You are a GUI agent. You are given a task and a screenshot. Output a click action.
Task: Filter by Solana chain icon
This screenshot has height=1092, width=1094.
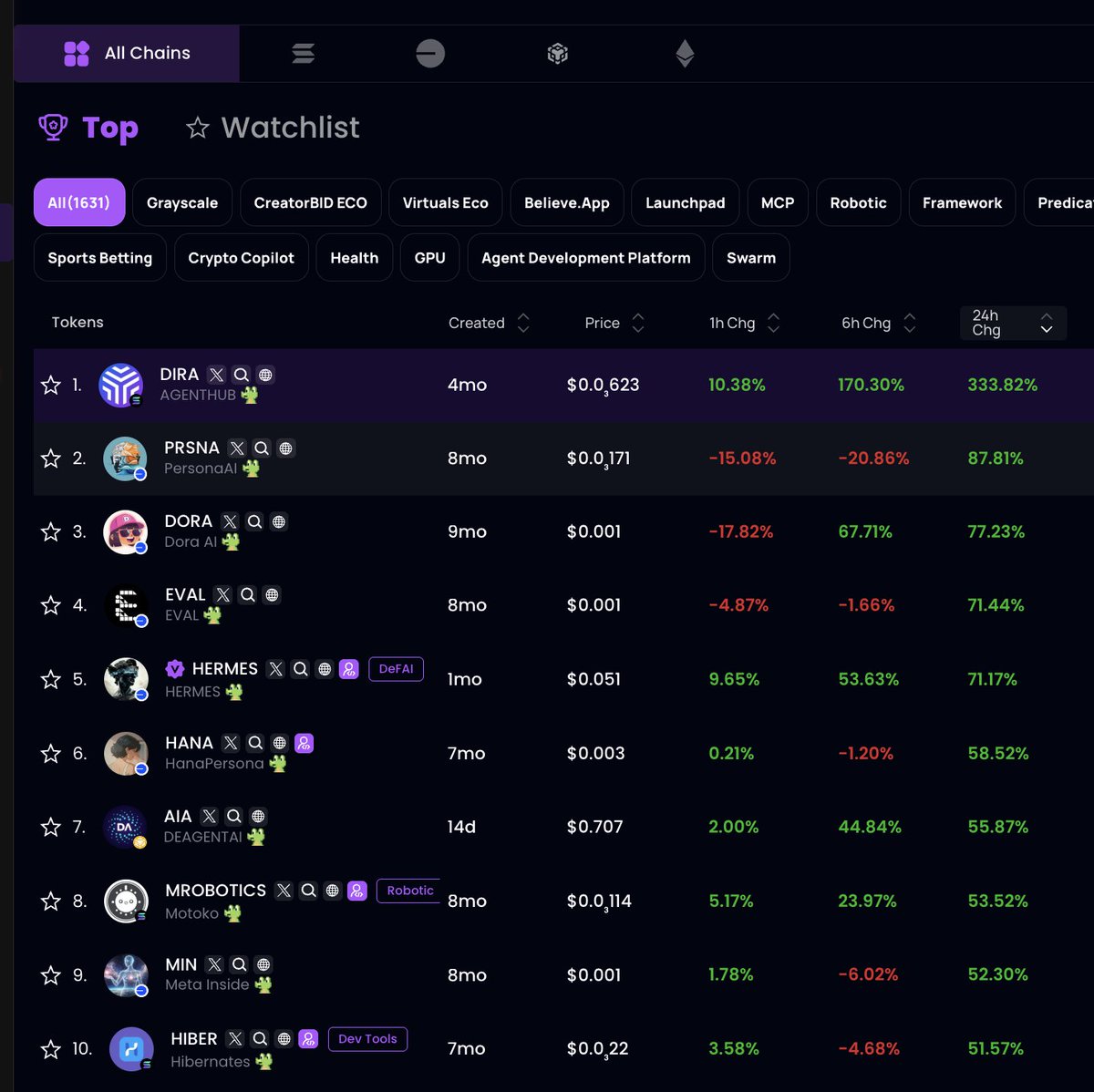304,54
